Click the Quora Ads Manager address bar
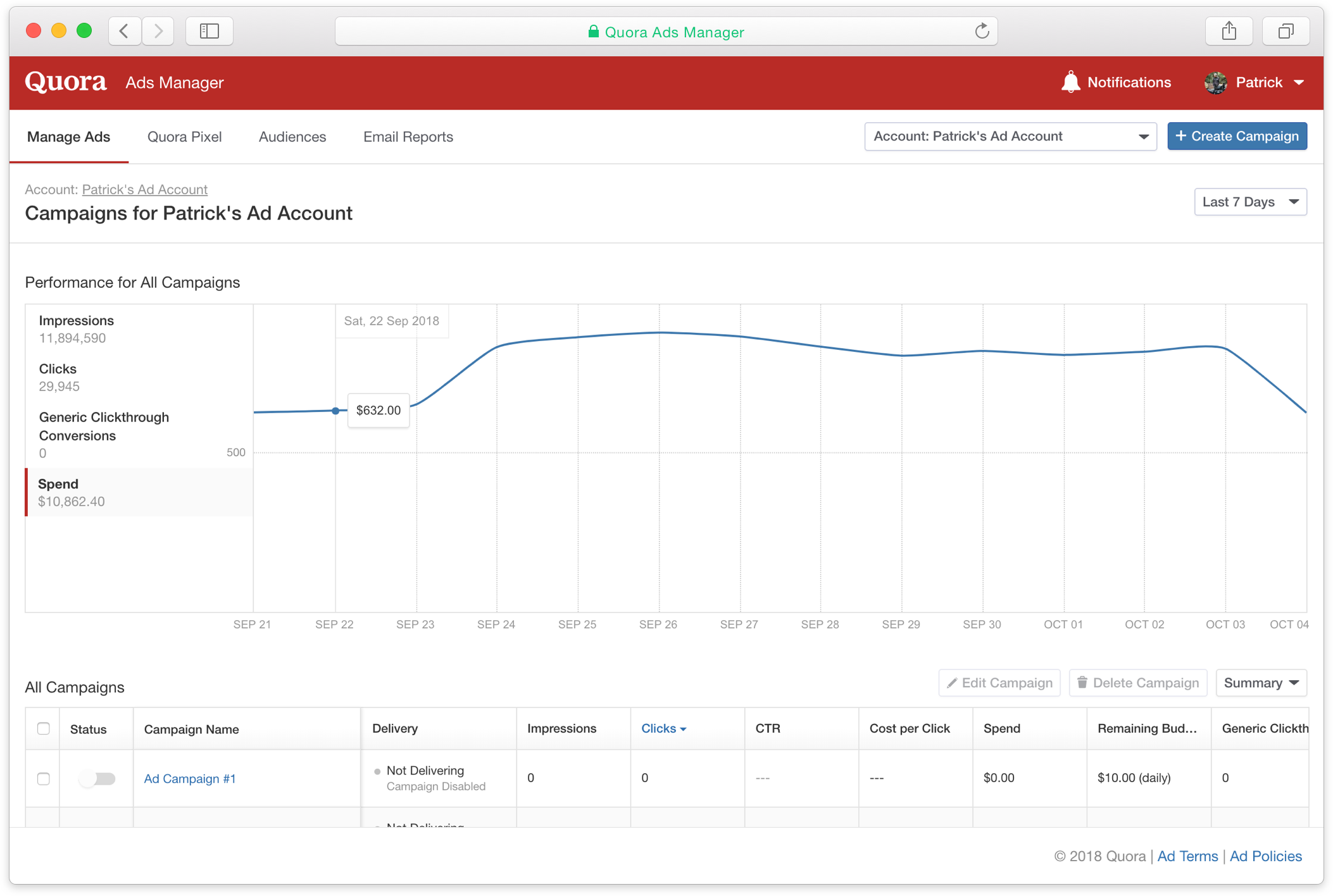Screen dimensions: 1333x896 point(666,32)
